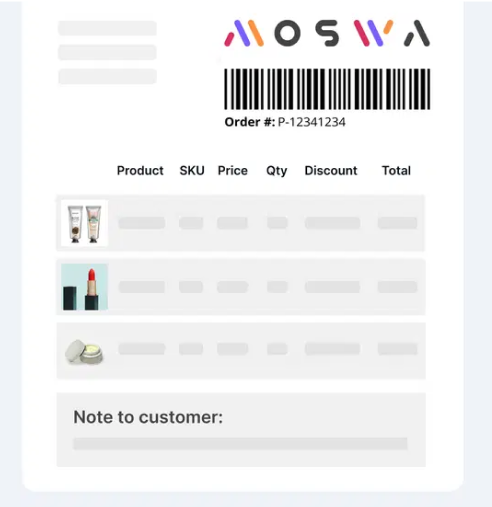The width and height of the screenshot is (492, 507).
Task: Select the balm jar thumbnail
Action: pos(84,351)
